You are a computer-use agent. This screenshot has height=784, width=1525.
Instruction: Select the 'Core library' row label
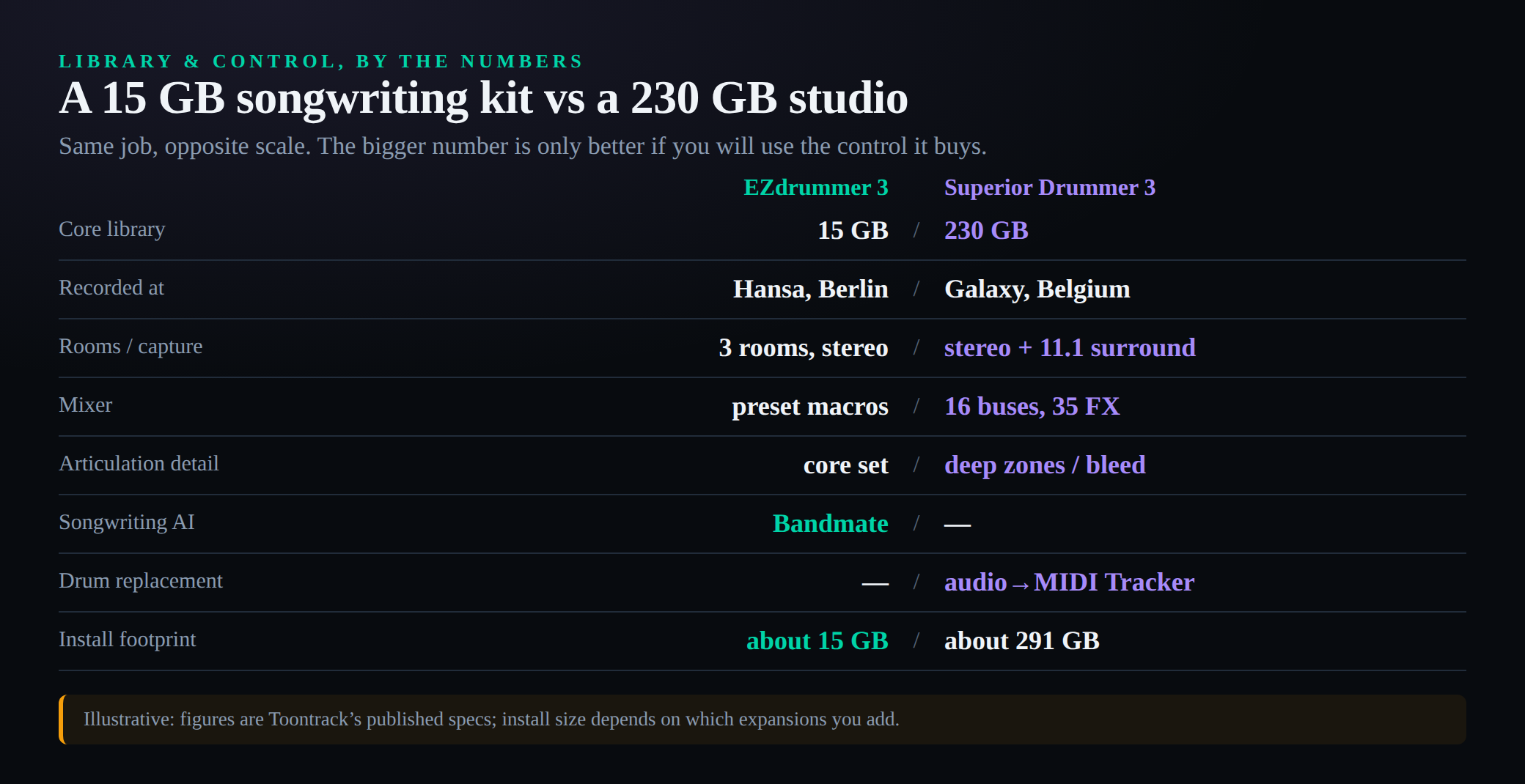click(112, 229)
